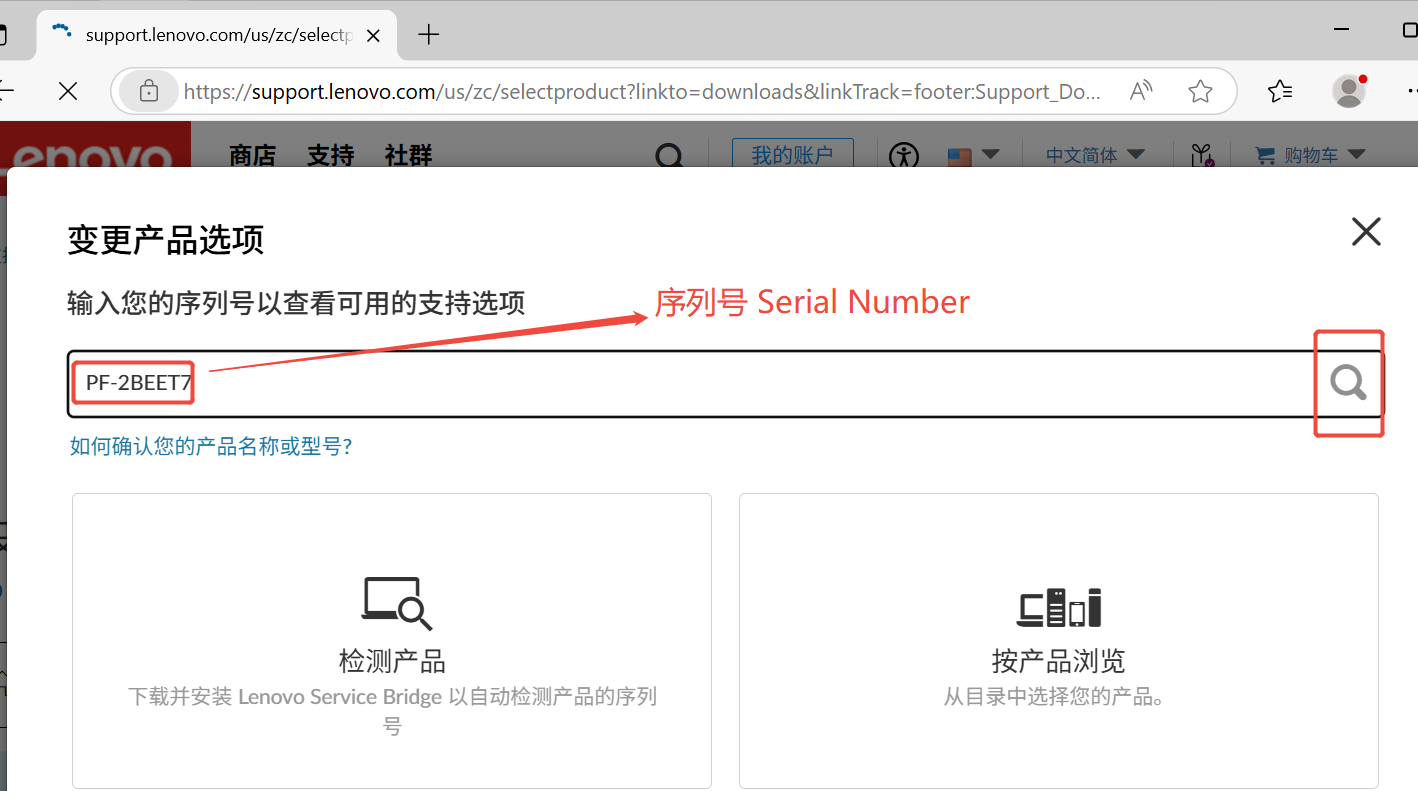This screenshot has width=1418, height=791.
Task: Click the rewards gift icon
Action: [x=1202, y=155]
